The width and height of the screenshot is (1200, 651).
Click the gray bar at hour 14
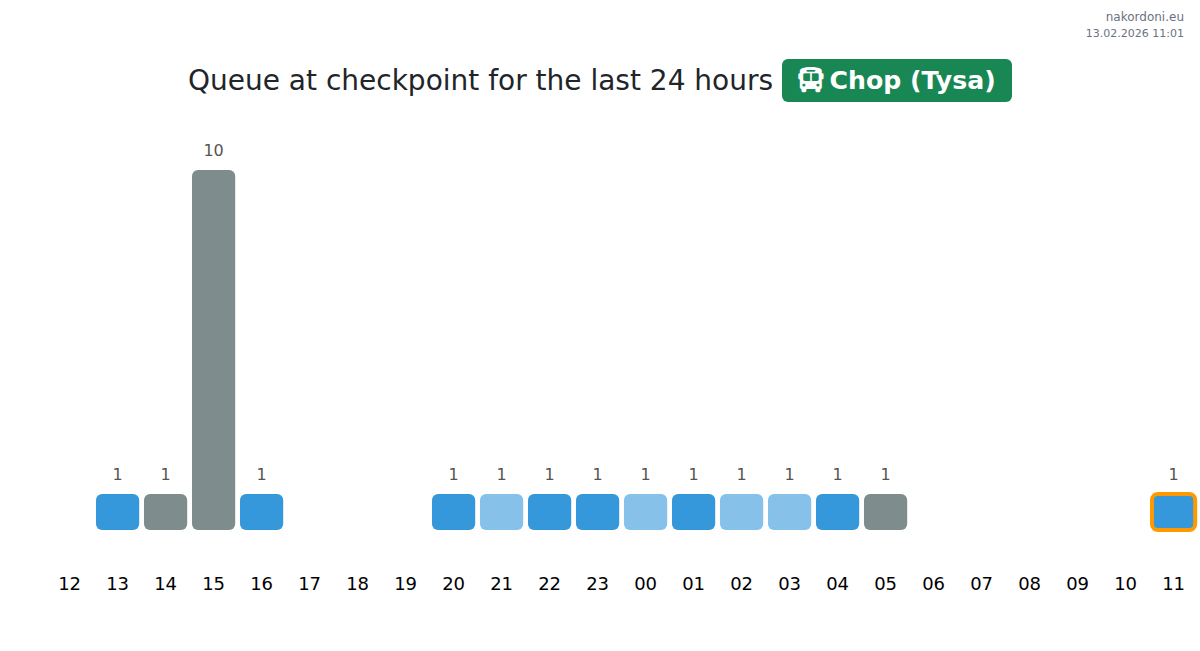(165, 512)
